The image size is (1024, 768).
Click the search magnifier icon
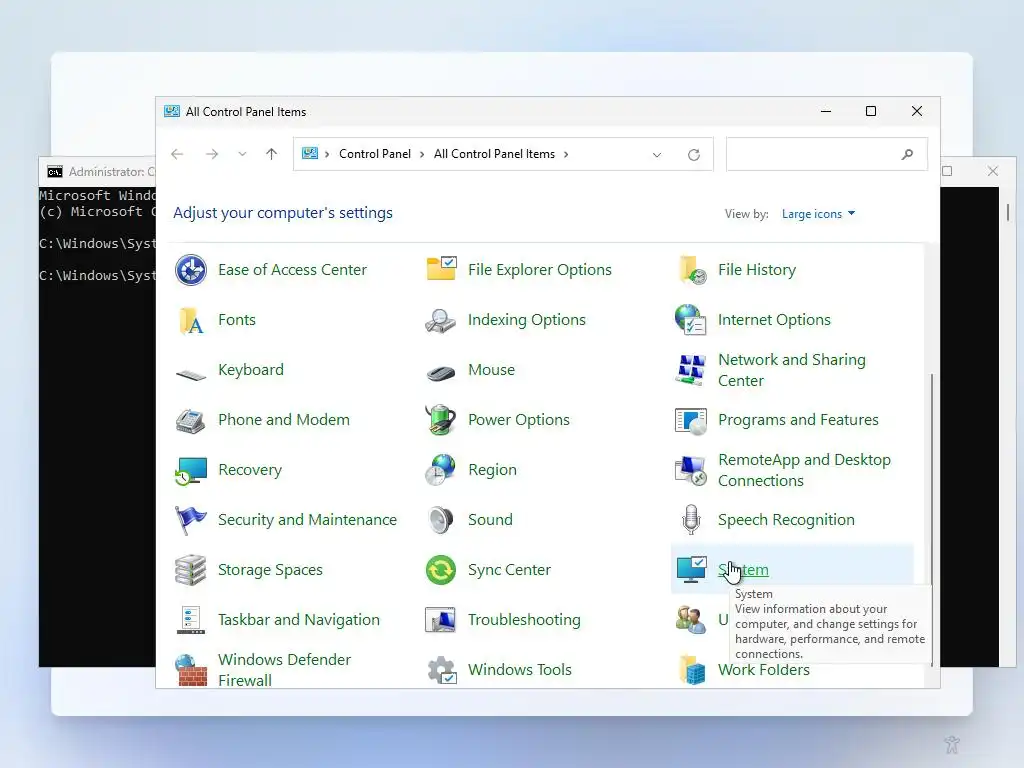907,154
